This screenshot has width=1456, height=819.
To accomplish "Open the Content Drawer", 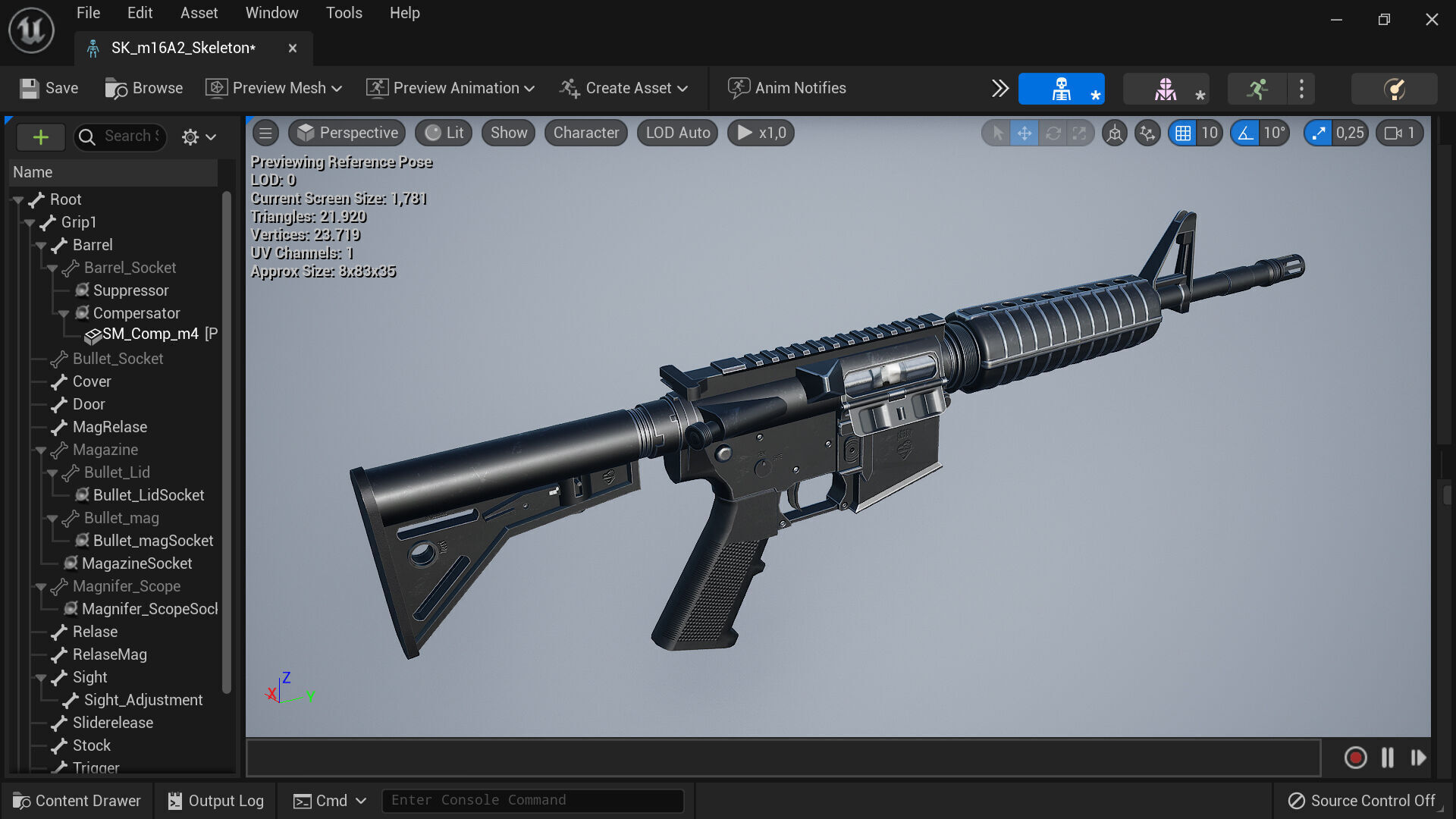I will 77,801.
